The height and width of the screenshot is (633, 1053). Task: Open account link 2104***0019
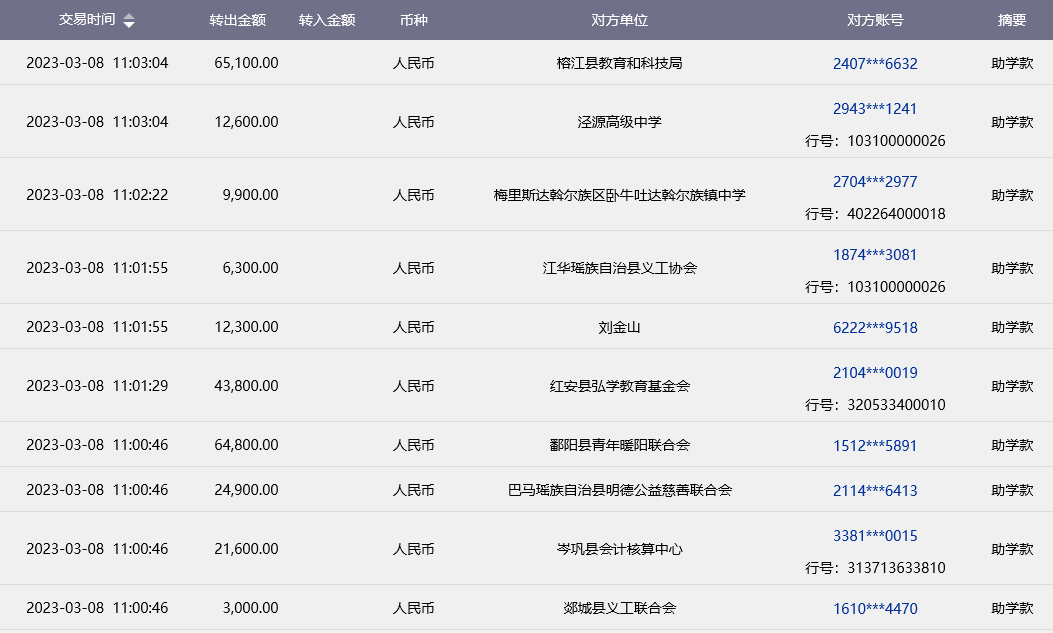[x=875, y=372]
